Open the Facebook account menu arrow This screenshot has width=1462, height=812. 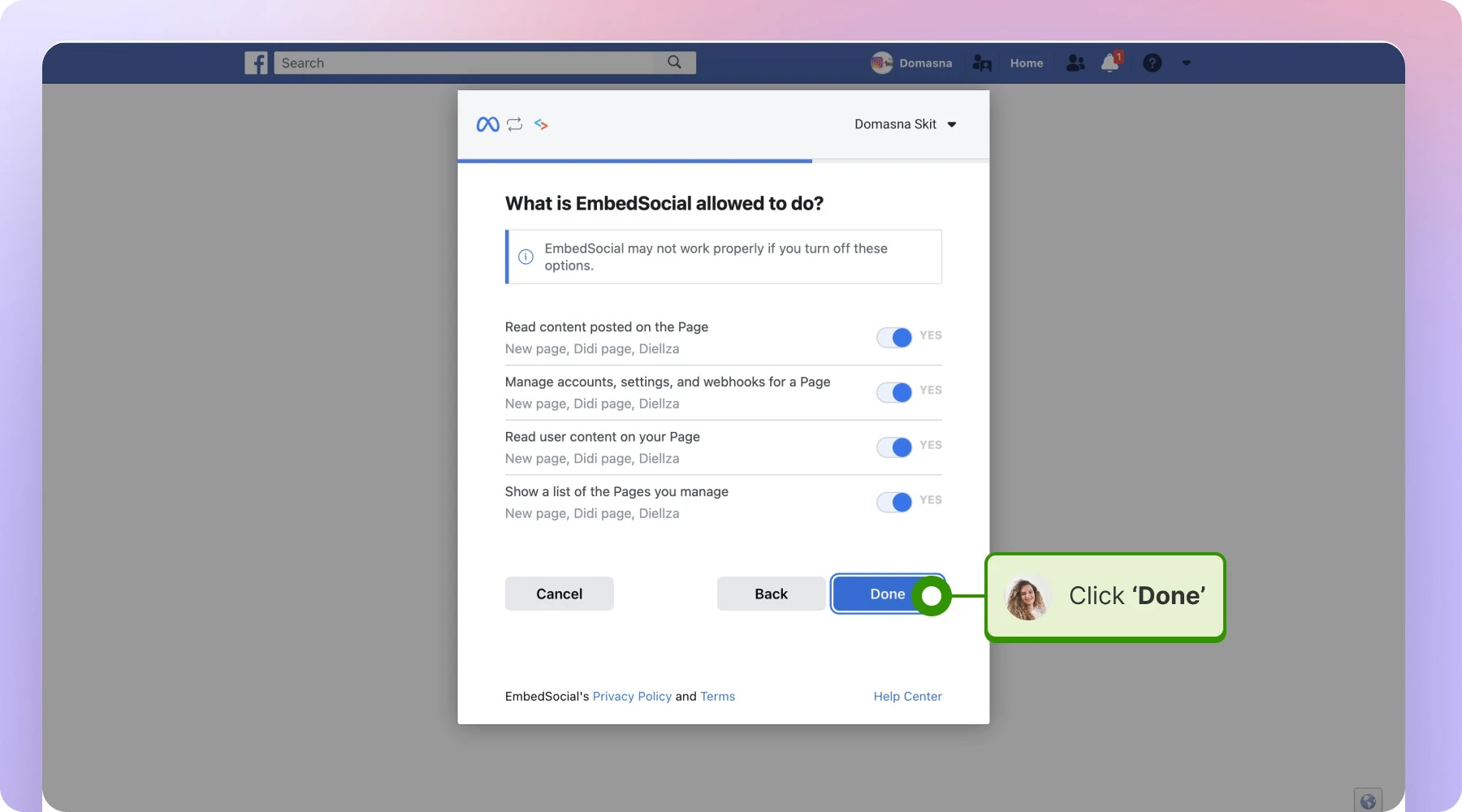[x=1186, y=63]
